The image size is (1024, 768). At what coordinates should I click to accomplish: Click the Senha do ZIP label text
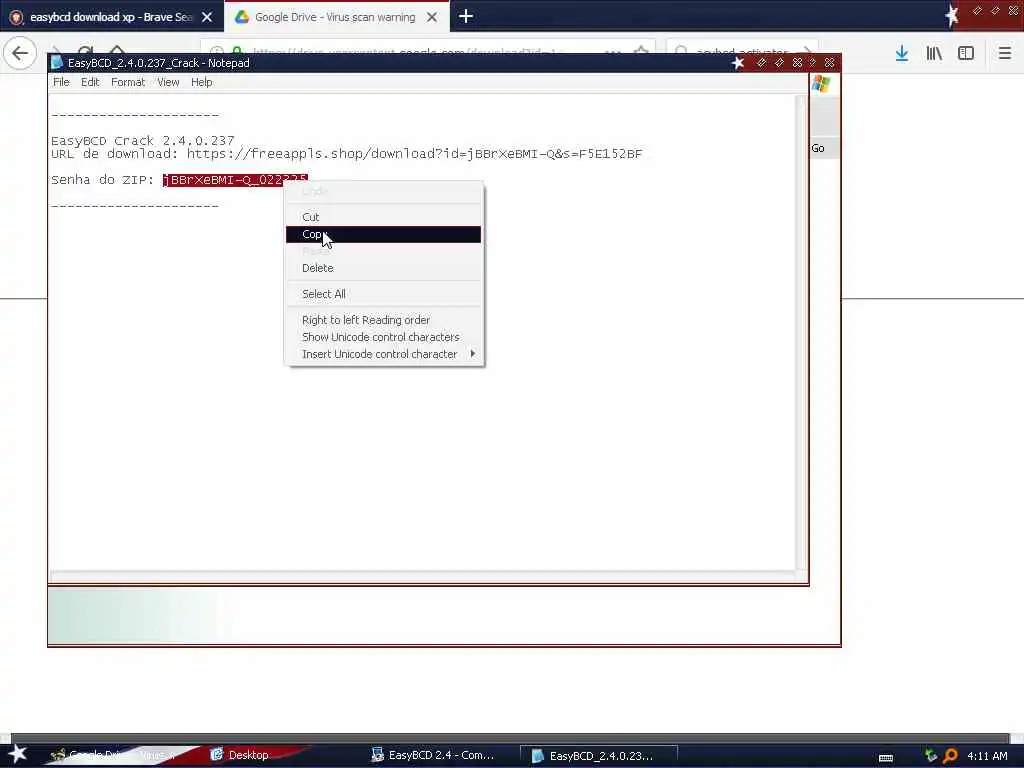[103, 180]
